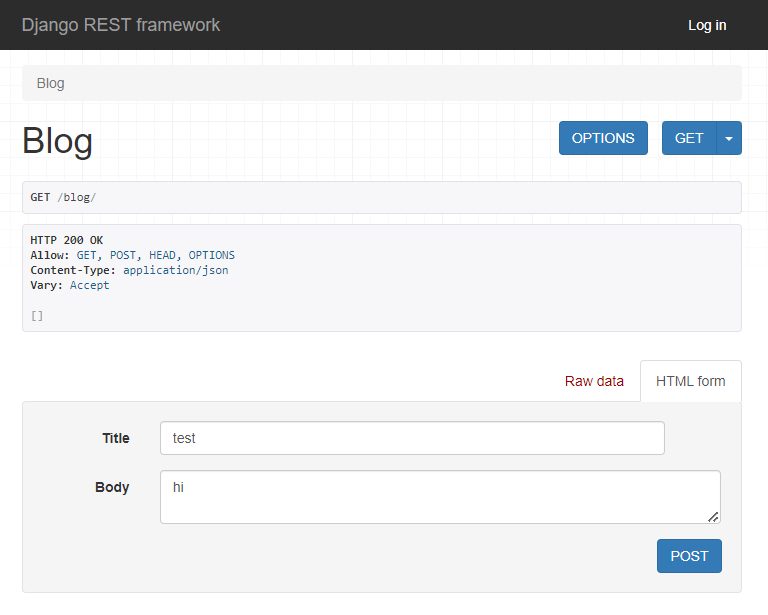Focus the Title input field
768x615 pixels.
coord(412,438)
